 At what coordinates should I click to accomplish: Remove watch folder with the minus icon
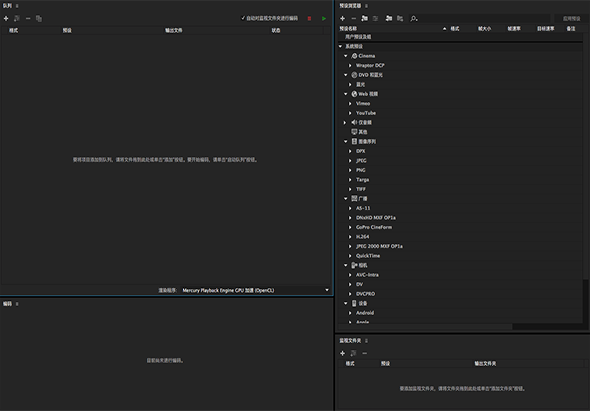point(364,353)
